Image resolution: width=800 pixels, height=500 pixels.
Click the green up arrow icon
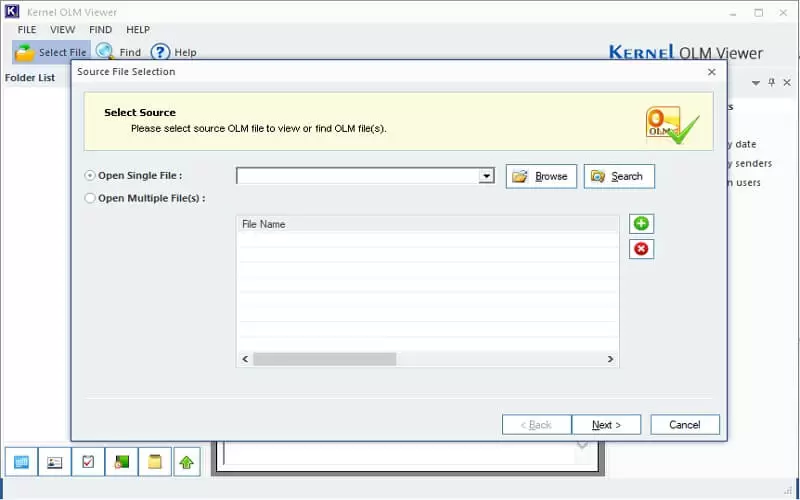tap(187, 462)
